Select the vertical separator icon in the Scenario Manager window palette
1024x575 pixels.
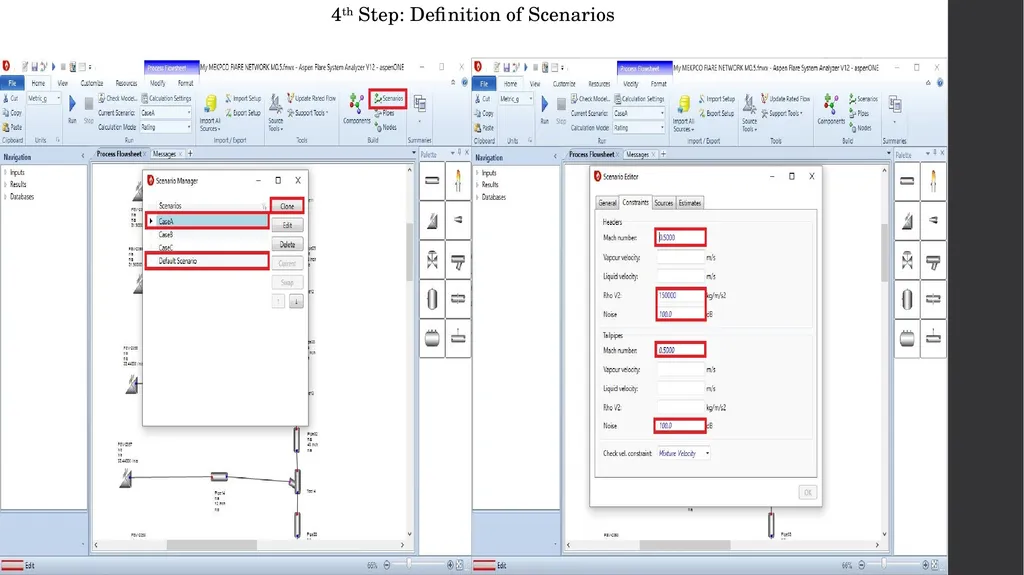[432, 299]
